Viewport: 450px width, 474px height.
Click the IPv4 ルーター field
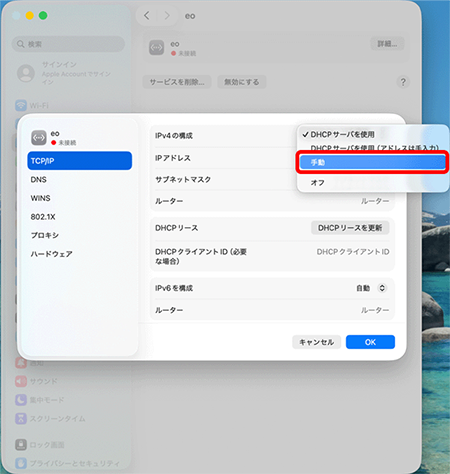coord(375,201)
